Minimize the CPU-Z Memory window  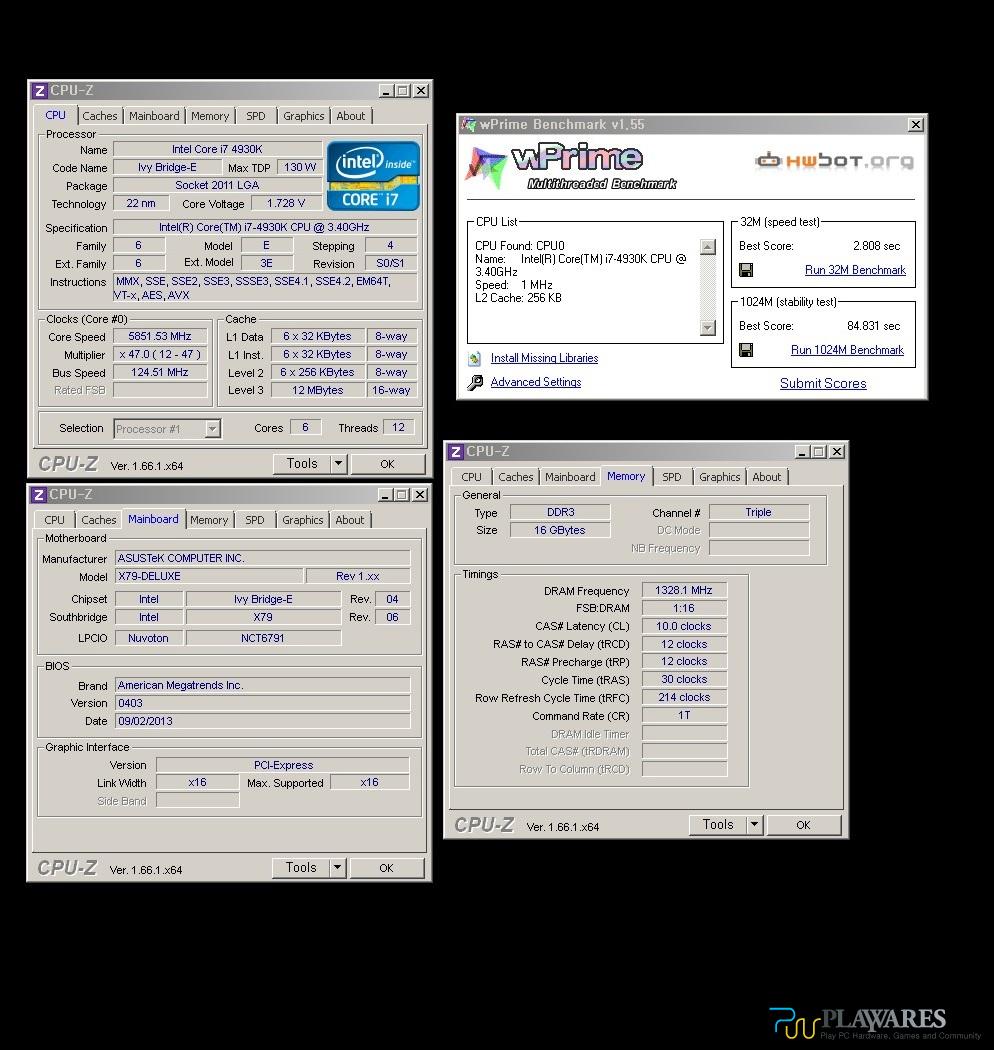801,452
